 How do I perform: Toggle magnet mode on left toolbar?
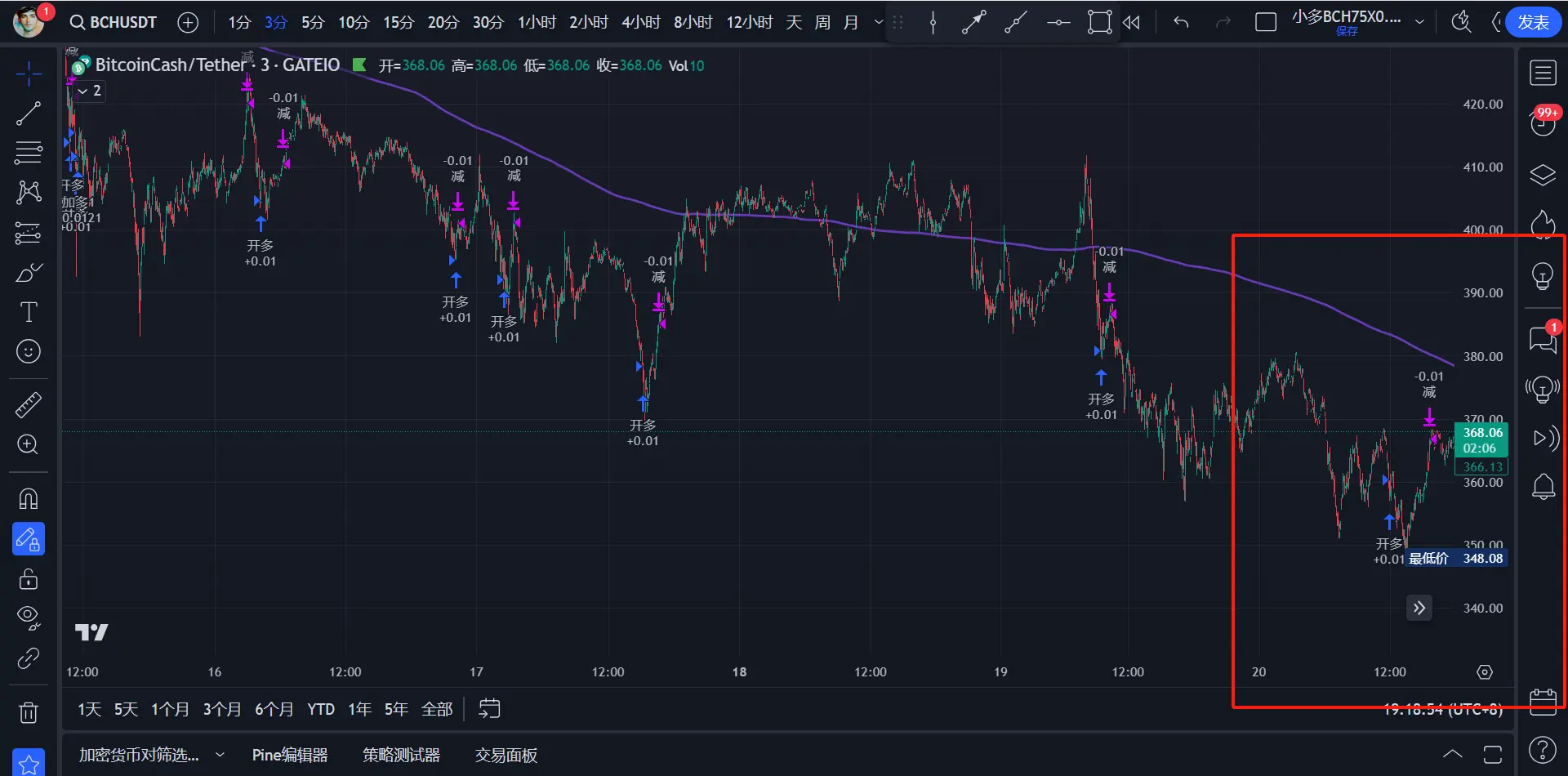pyautogui.click(x=29, y=498)
